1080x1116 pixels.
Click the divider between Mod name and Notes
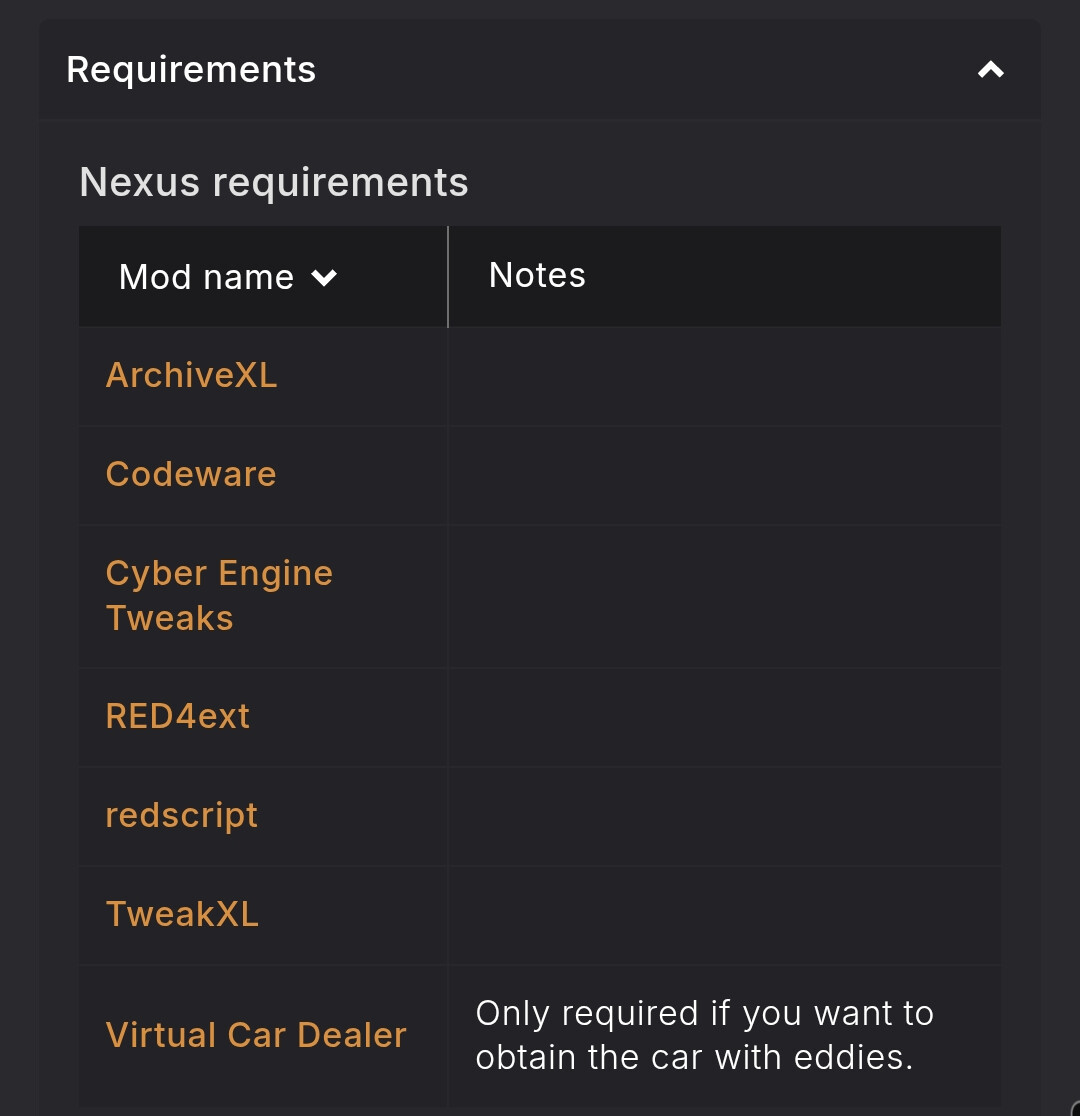(x=448, y=277)
